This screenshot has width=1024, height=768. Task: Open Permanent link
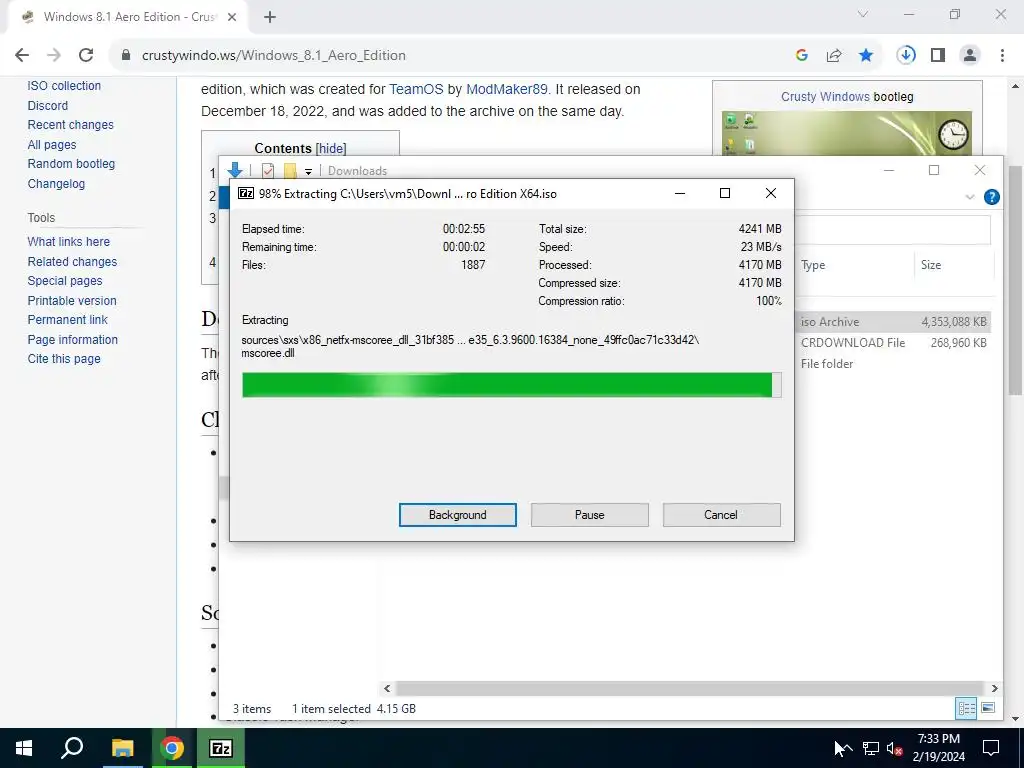tap(67, 319)
